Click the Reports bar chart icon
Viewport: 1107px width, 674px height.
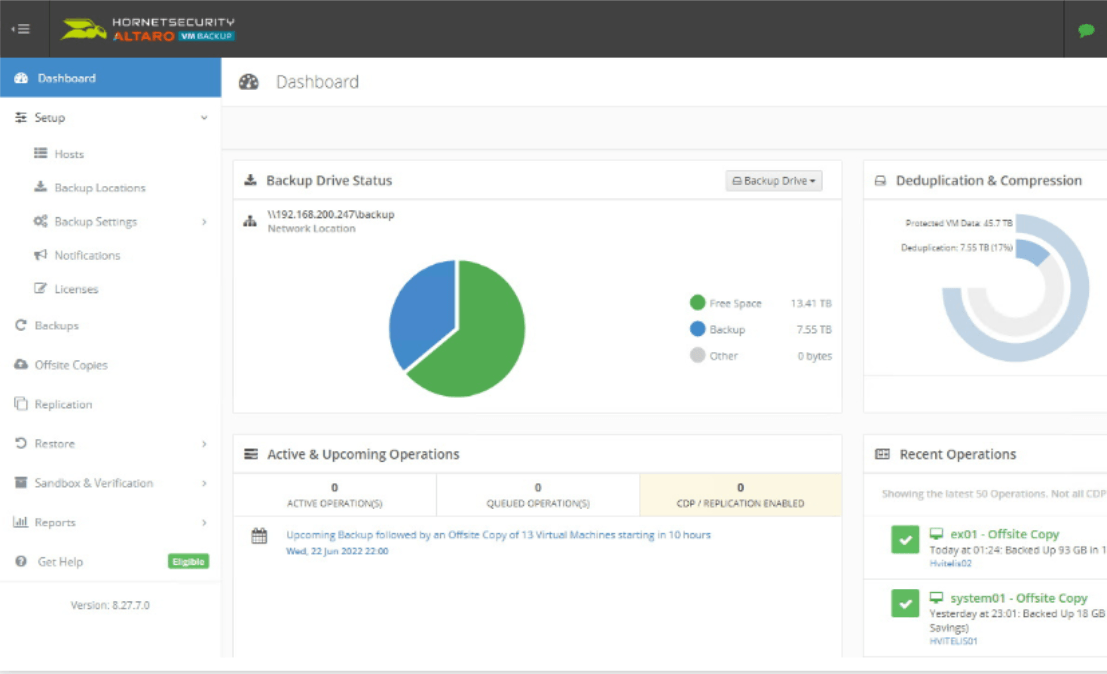pyautogui.click(x=20, y=522)
